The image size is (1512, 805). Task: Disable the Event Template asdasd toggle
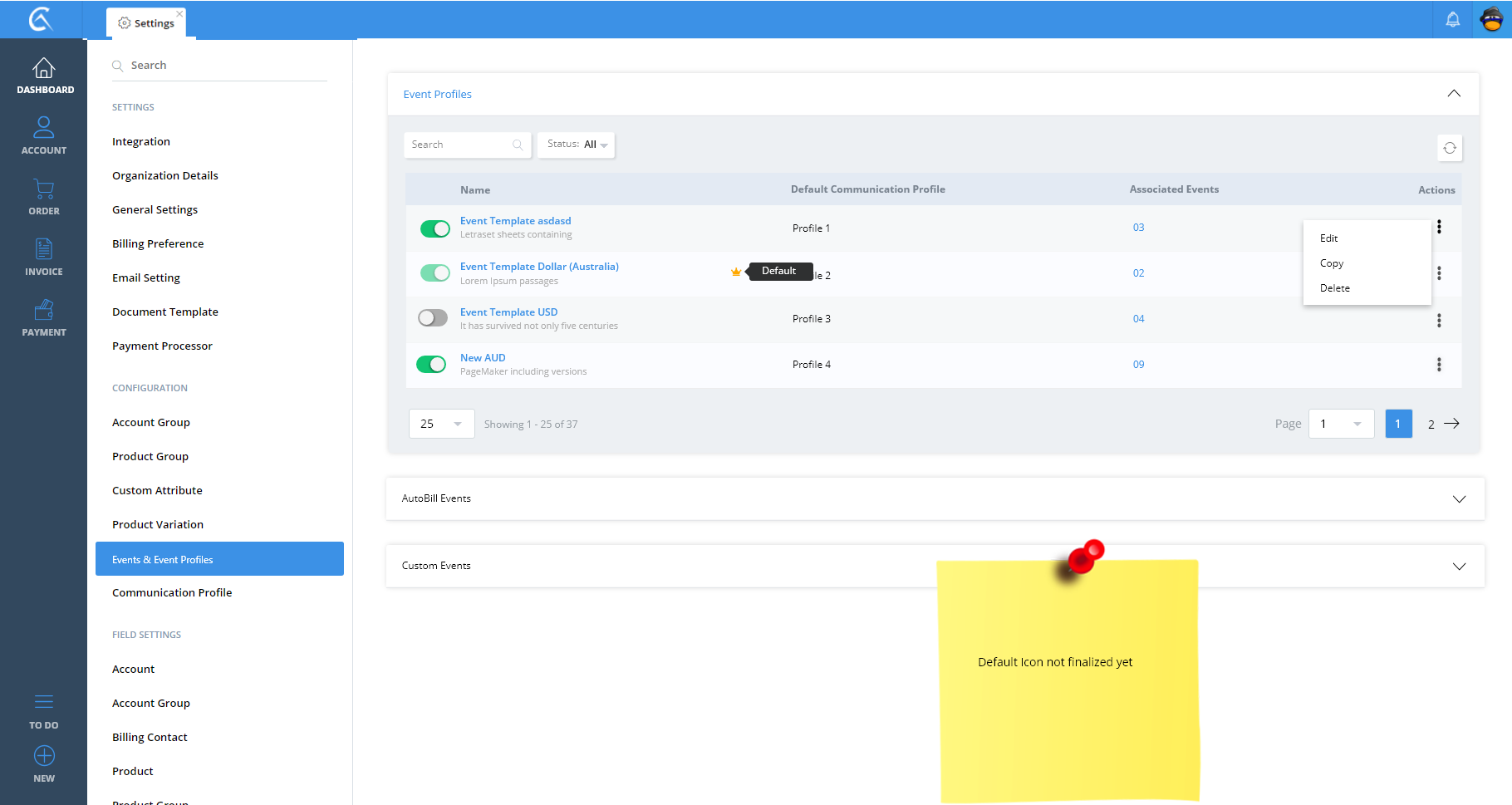[434, 228]
